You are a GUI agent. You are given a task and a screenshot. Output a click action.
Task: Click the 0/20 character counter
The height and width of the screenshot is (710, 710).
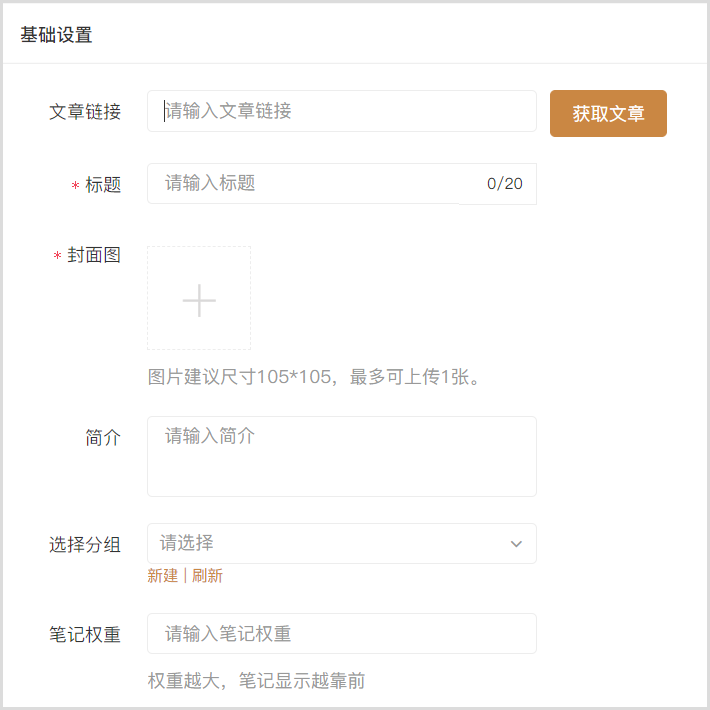504,184
